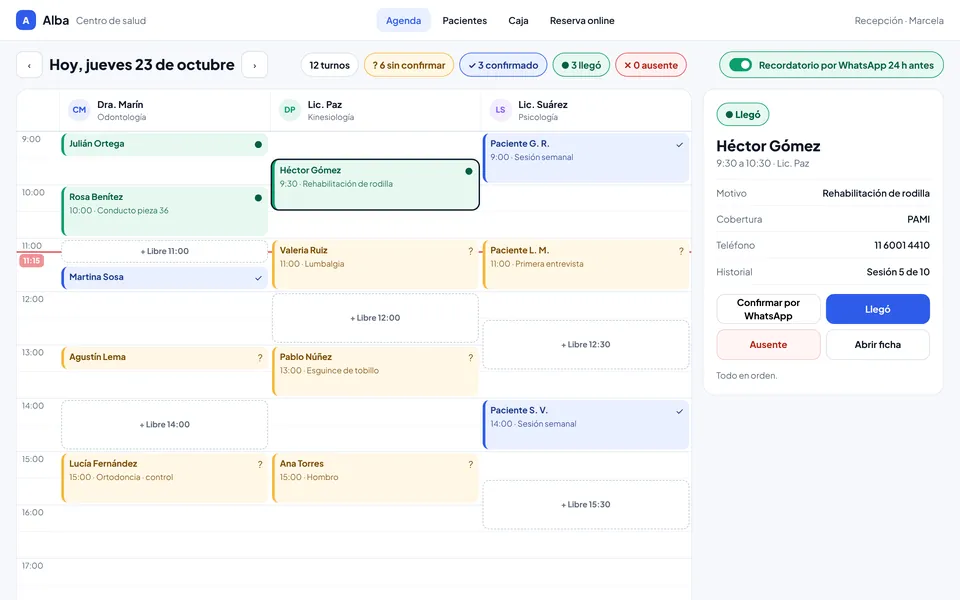Image resolution: width=960 pixels, height=600 pixels.
Task: Click question mark on Lucía Fernández appointment
Action: tap(260, 465)
